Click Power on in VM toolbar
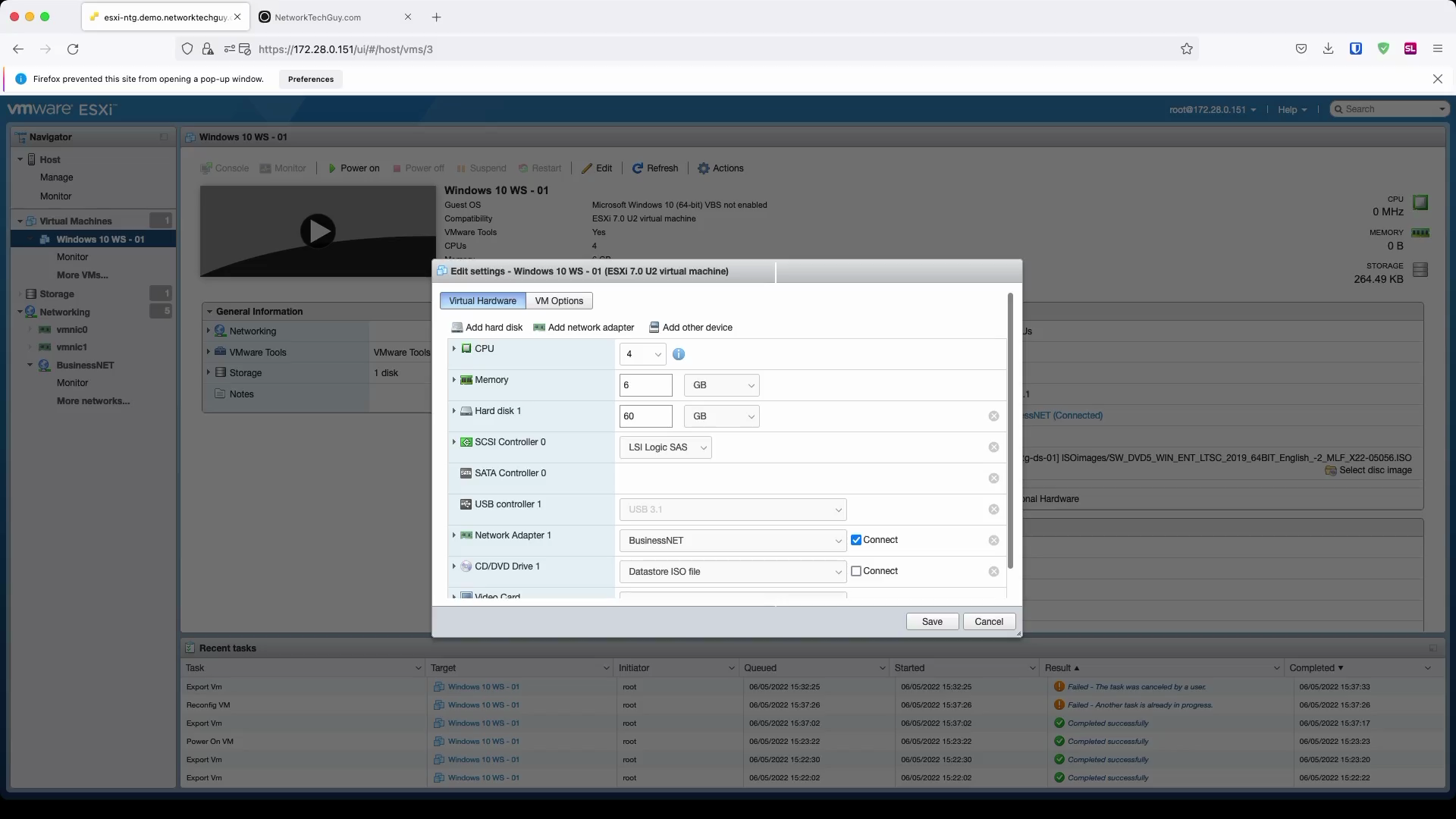The image size is (1456, 819). 353,168
